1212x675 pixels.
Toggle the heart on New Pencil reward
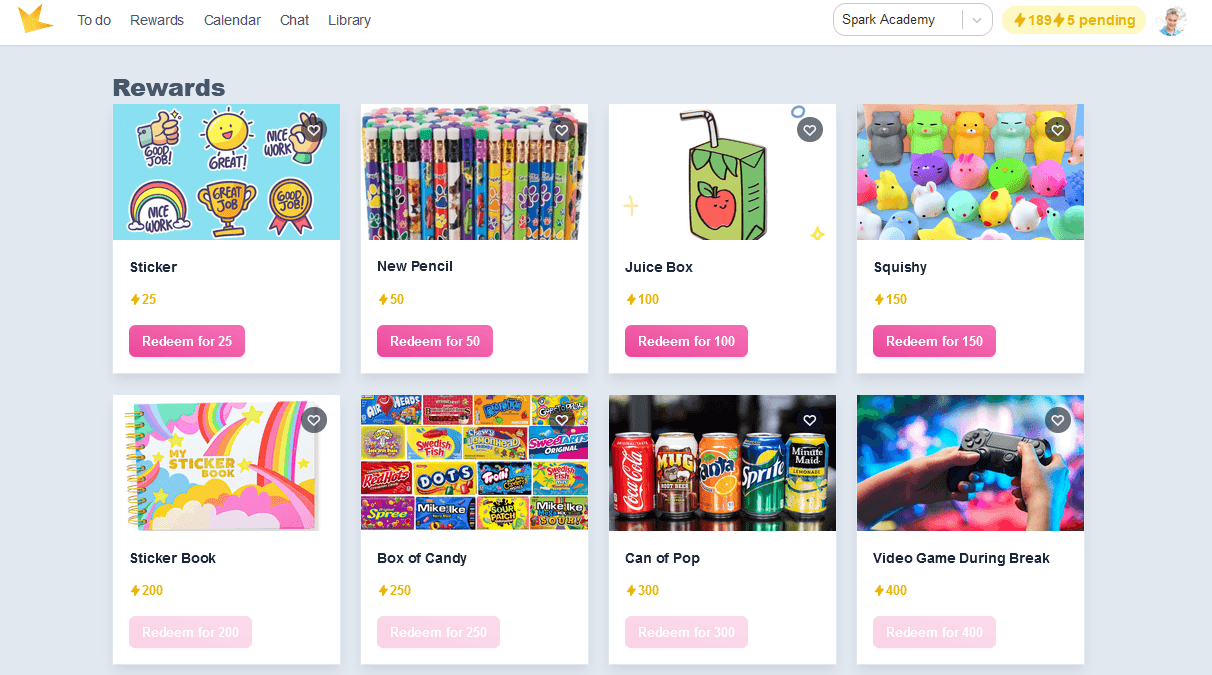[562, 130]
